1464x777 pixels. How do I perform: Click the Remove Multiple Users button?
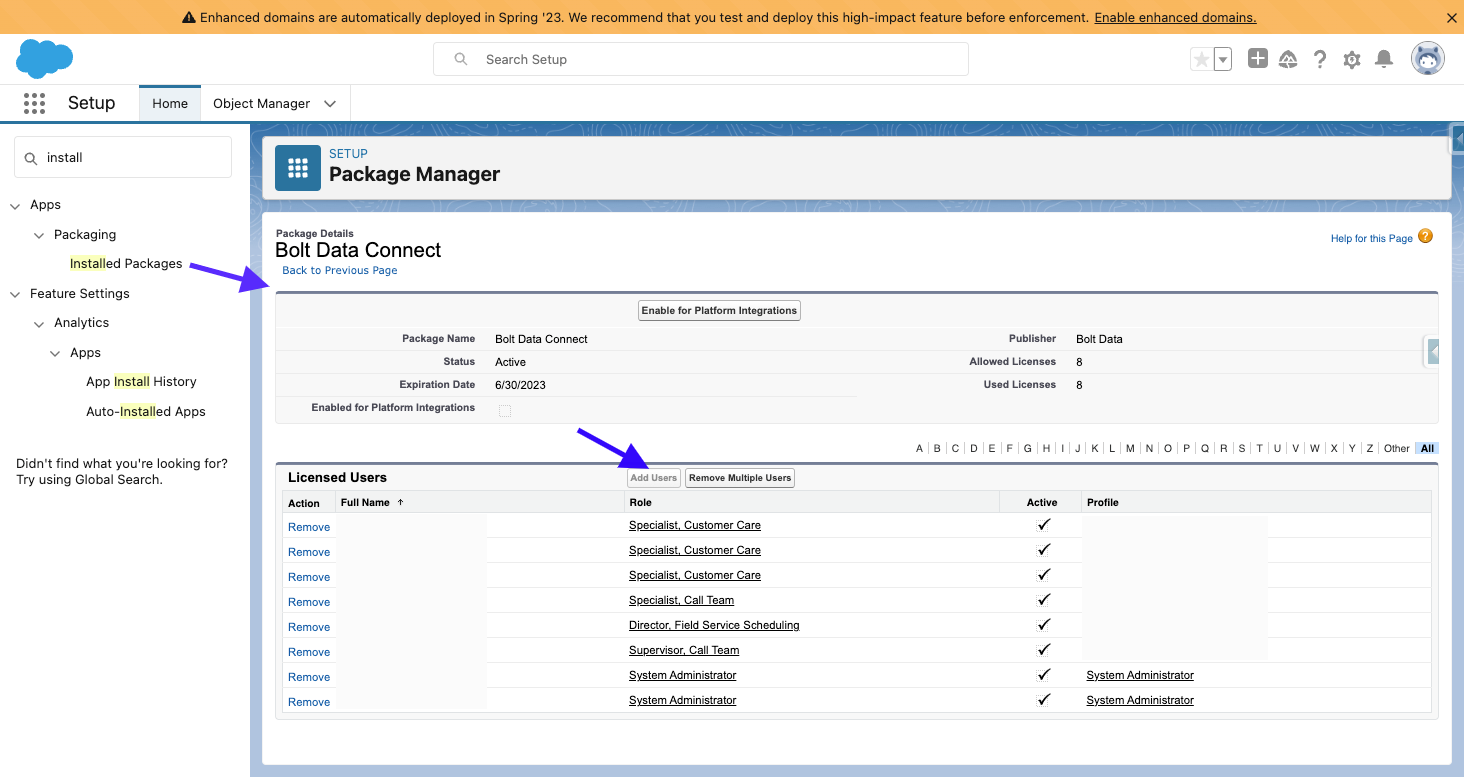point(740,478)
